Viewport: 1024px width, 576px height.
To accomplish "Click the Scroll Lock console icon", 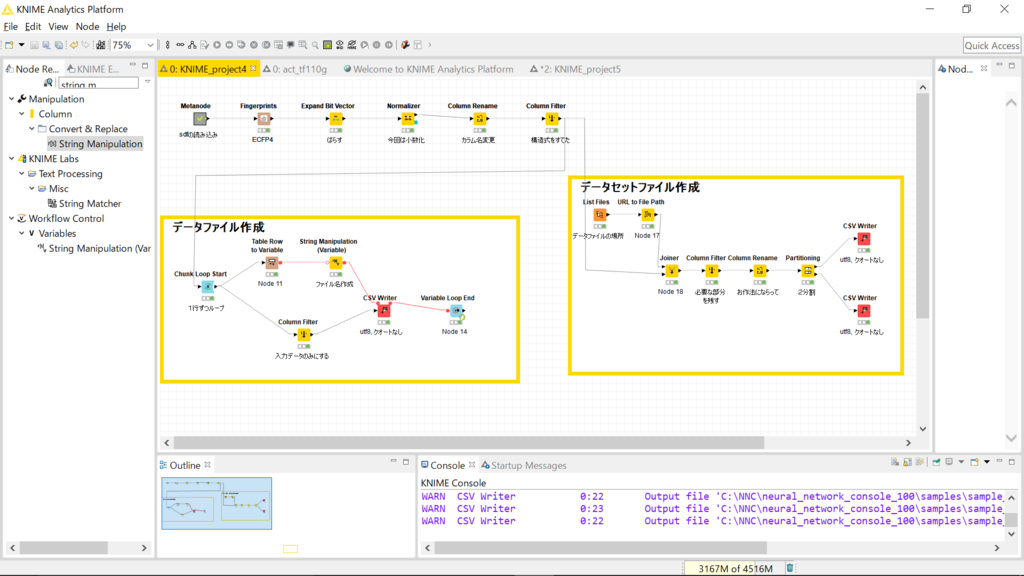I will [x=908, y=462].
